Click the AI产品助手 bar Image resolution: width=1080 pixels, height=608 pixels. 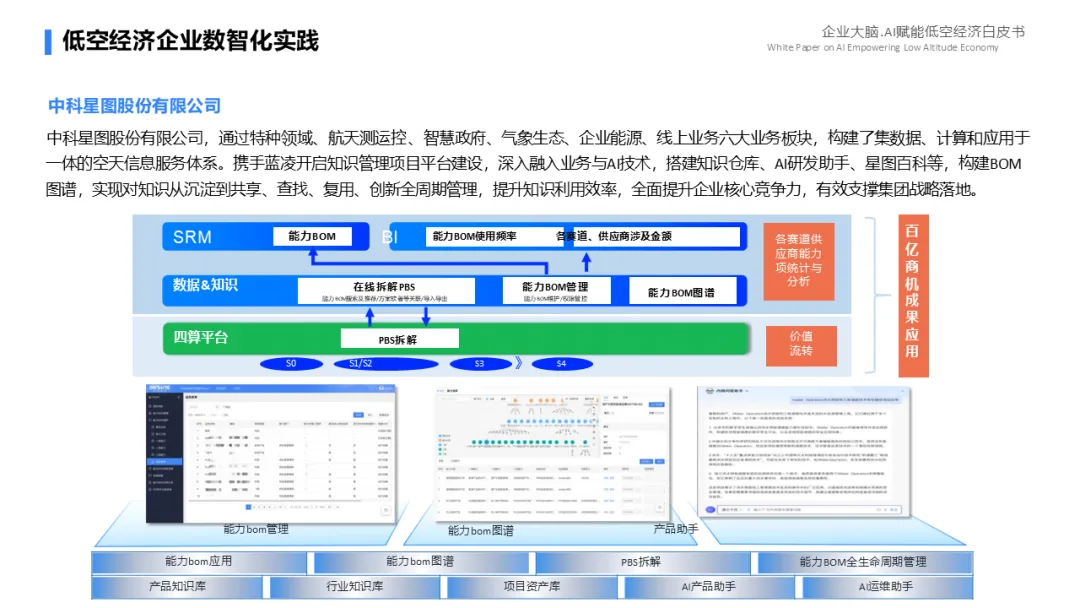tap(709, 587)
